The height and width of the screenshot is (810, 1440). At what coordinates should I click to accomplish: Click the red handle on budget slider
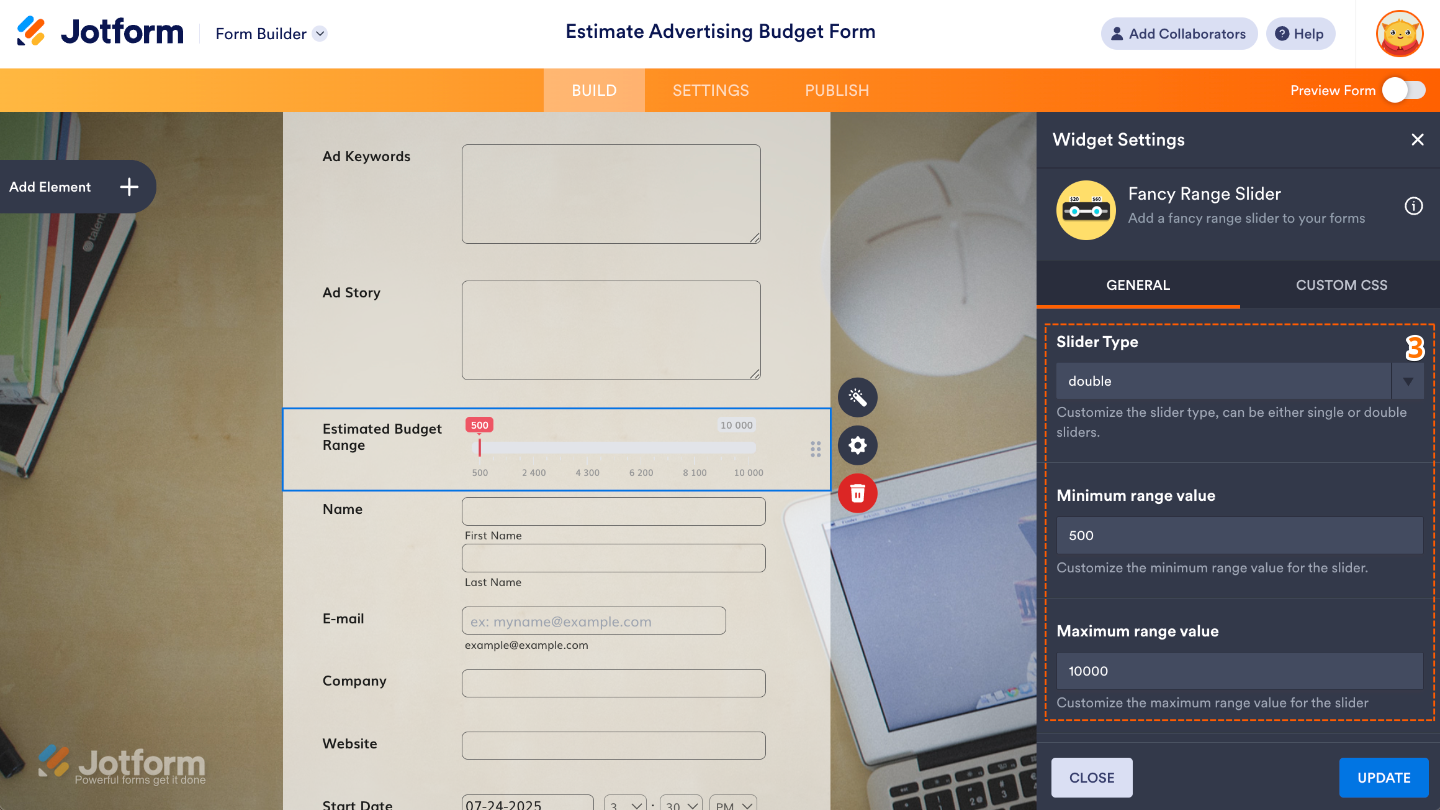pyautogui.click(x=479, y=446)
